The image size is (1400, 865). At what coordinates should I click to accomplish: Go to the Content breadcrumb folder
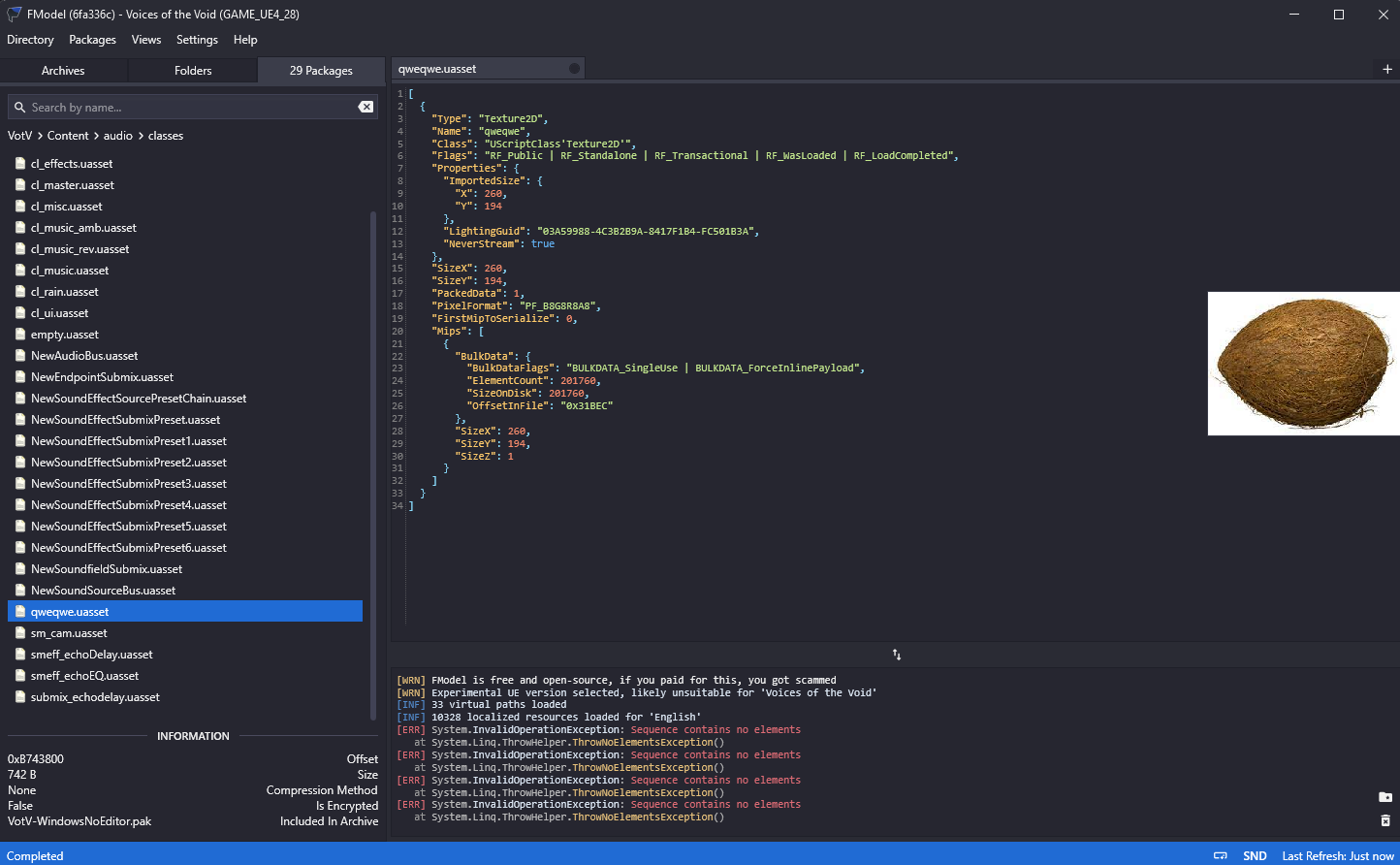pos(68,136)
